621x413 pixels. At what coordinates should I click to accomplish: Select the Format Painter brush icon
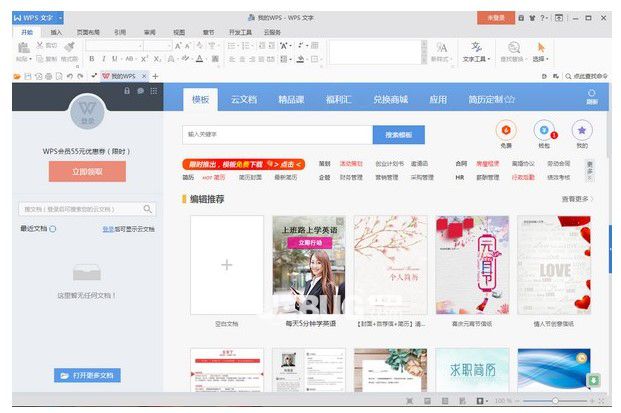(x=70, y=47)
